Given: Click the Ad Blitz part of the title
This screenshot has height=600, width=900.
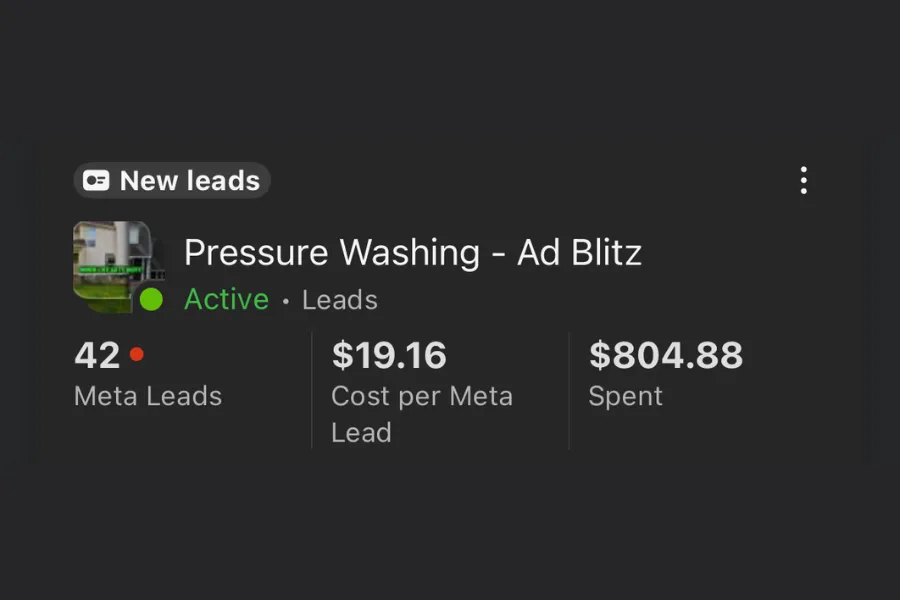Looking at the screenshot, I should 579,253.
